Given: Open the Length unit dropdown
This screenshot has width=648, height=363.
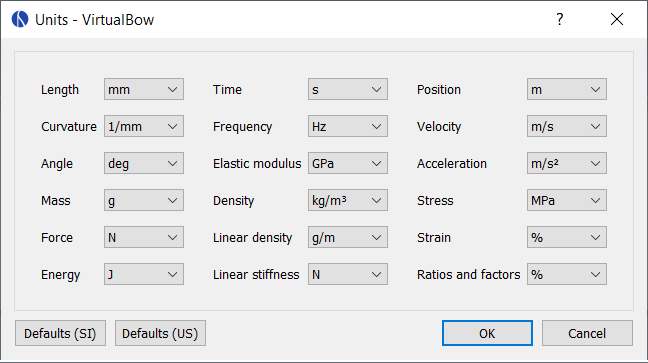Looking at the screenshot, I should (x=143, y=89).
